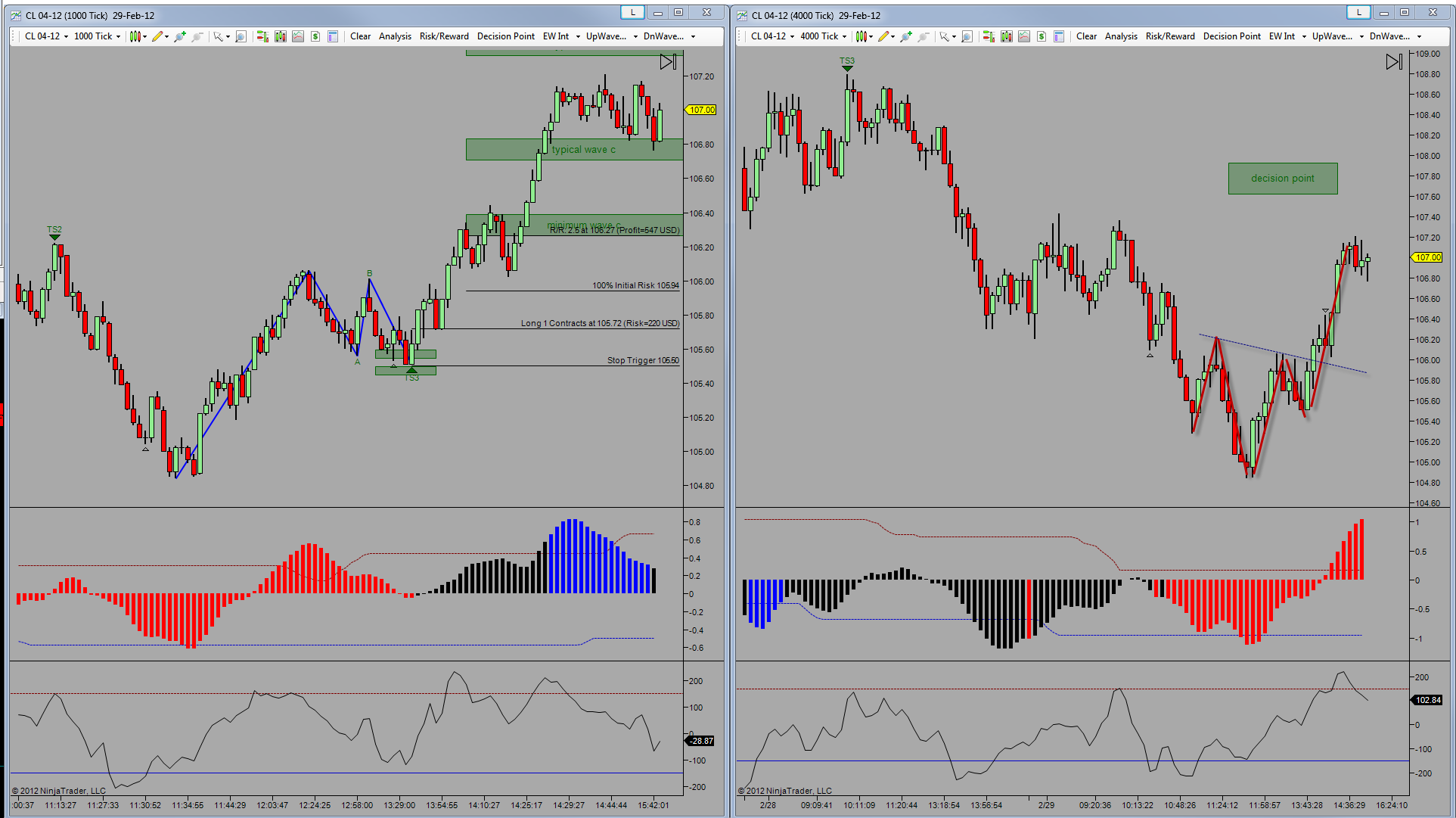The height and width of the screenshot is (818, 1456).
Task: Click Clear in the 1000 Tick window toolbar
Action: [360, 36]
